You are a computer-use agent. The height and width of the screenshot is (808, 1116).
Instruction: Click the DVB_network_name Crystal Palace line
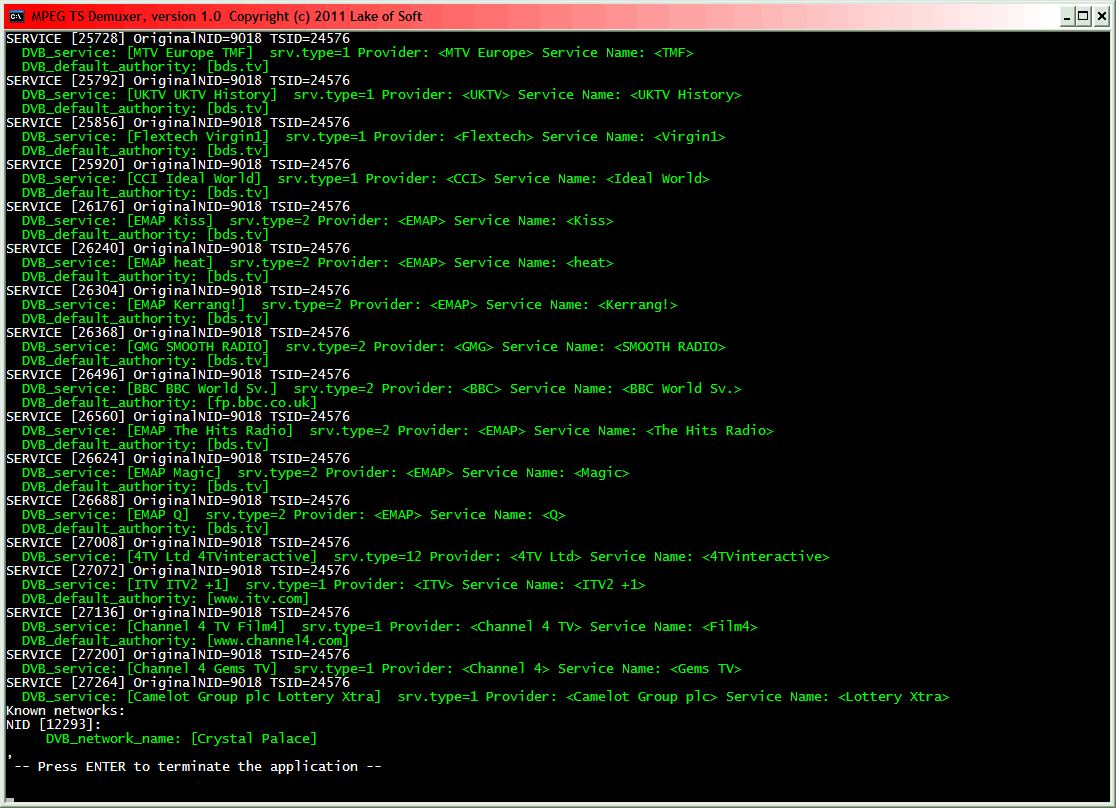click(181, 738)
